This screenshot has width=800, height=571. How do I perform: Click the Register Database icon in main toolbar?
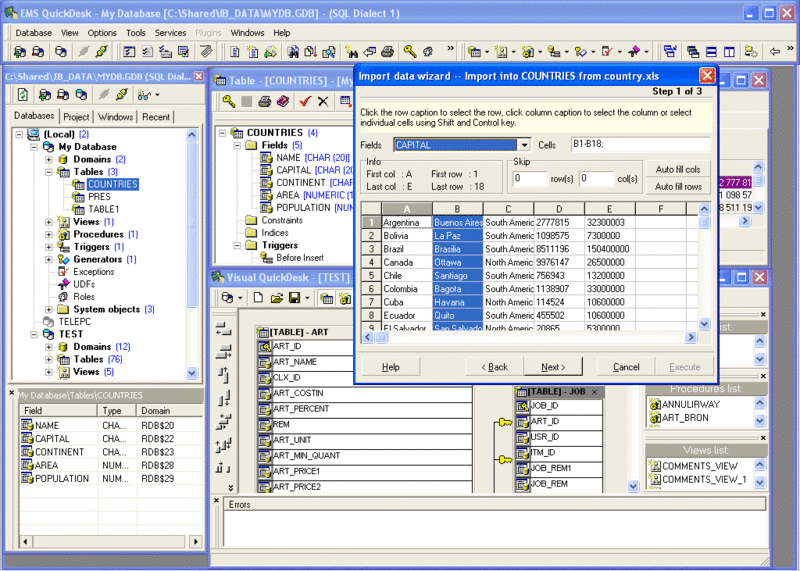tap(20, 52)
